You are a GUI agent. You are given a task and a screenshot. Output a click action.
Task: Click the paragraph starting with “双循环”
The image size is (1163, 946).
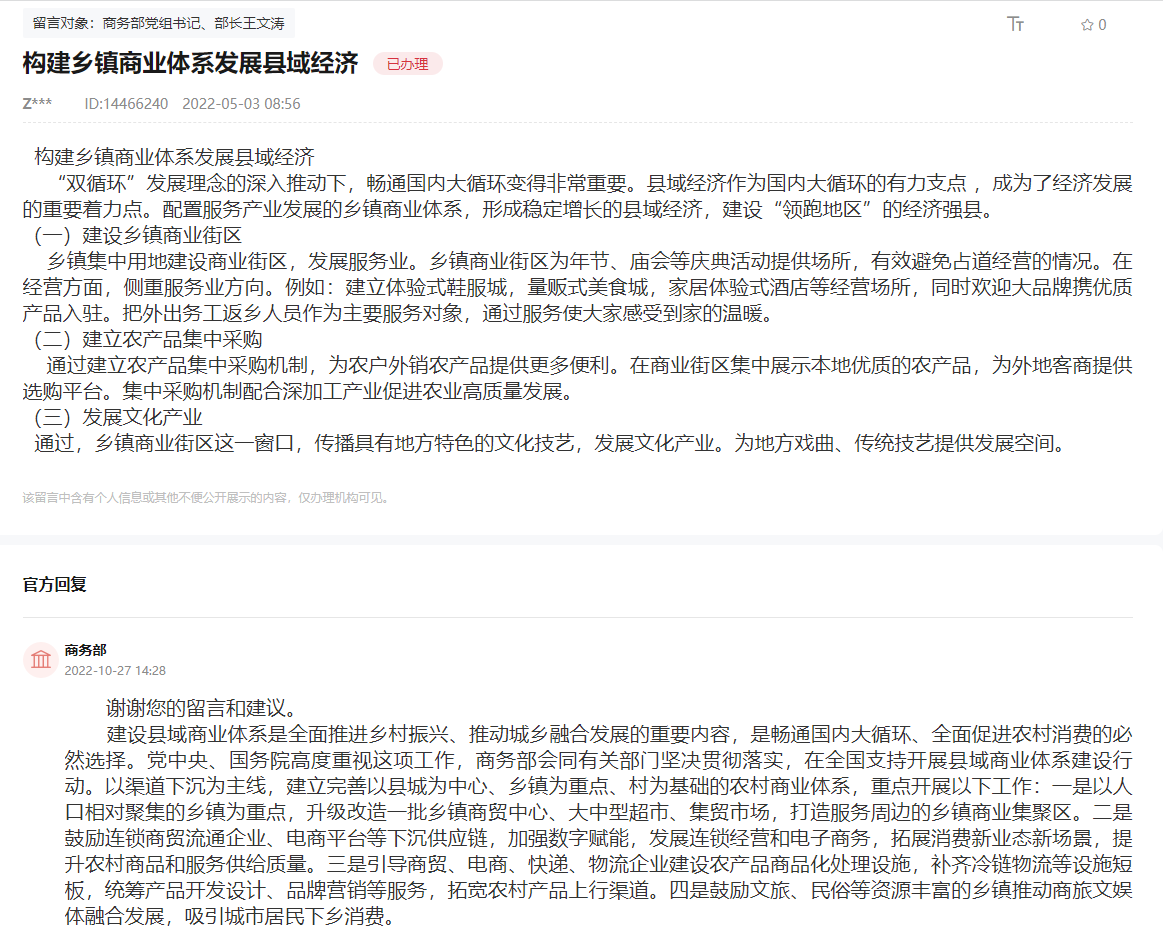point(580,197)
